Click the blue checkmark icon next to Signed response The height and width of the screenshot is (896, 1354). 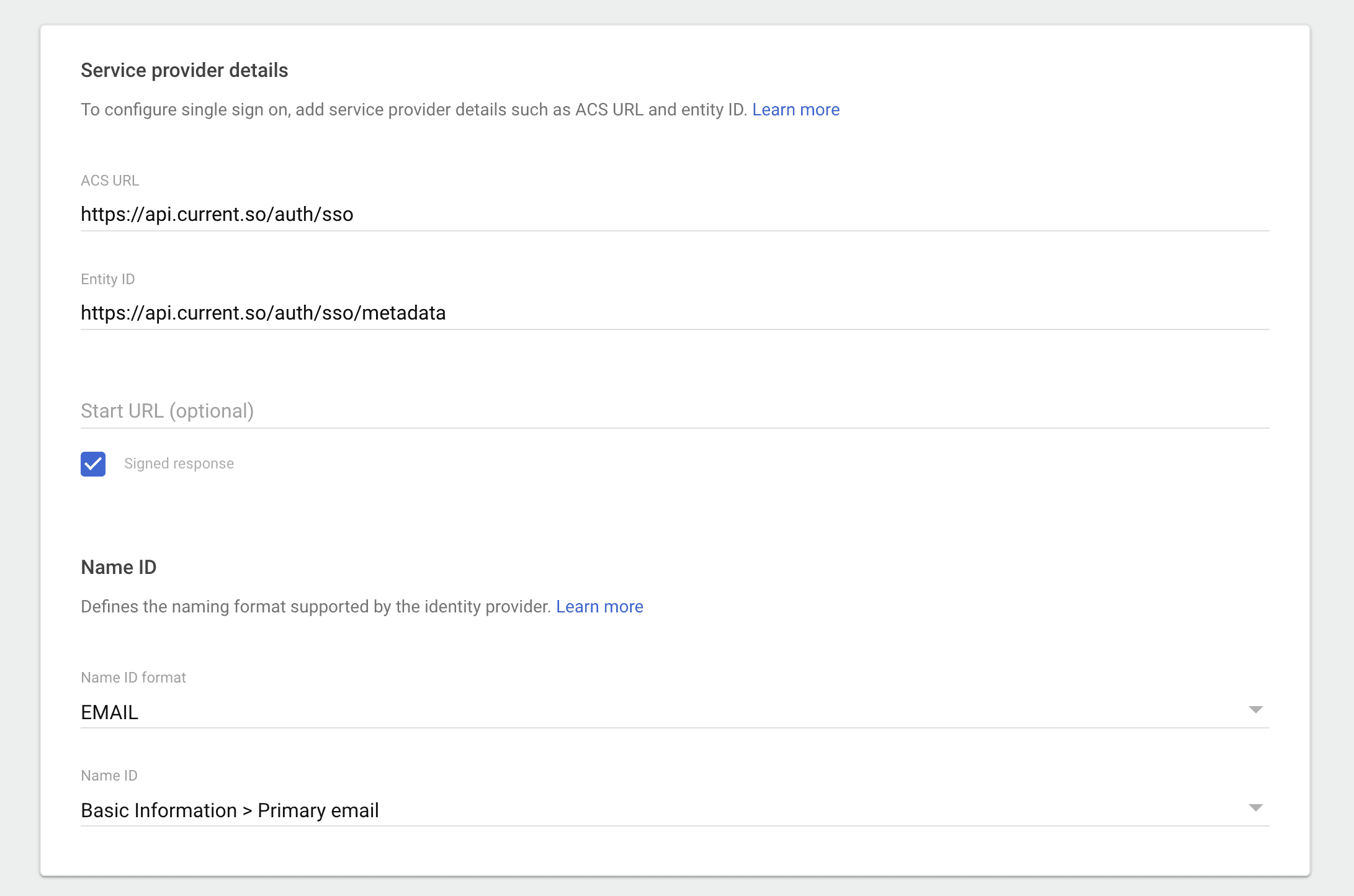[93, 464]
